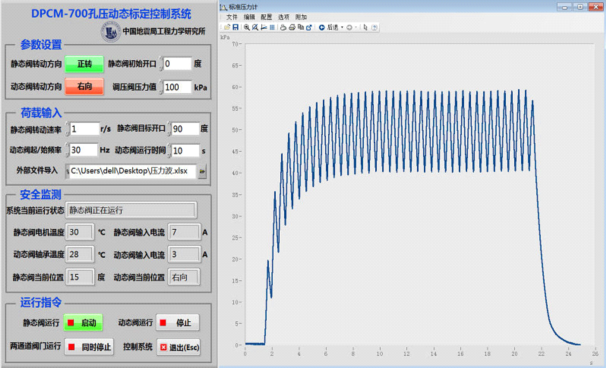Open the 附加 menu
This screenshot has height=368, width=606.
tap(301, 17)
